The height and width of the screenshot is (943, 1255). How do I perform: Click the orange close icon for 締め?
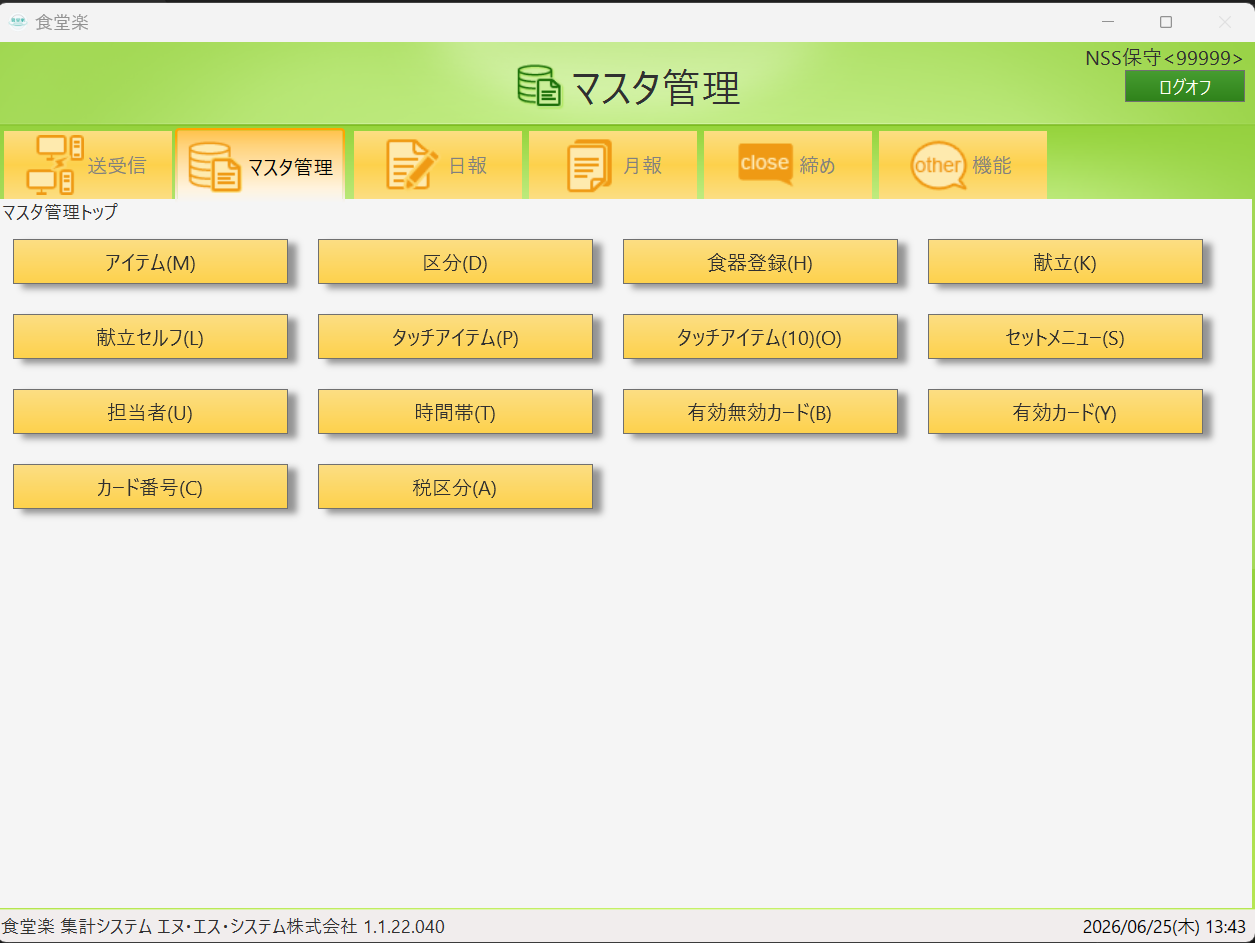[765, 163]
